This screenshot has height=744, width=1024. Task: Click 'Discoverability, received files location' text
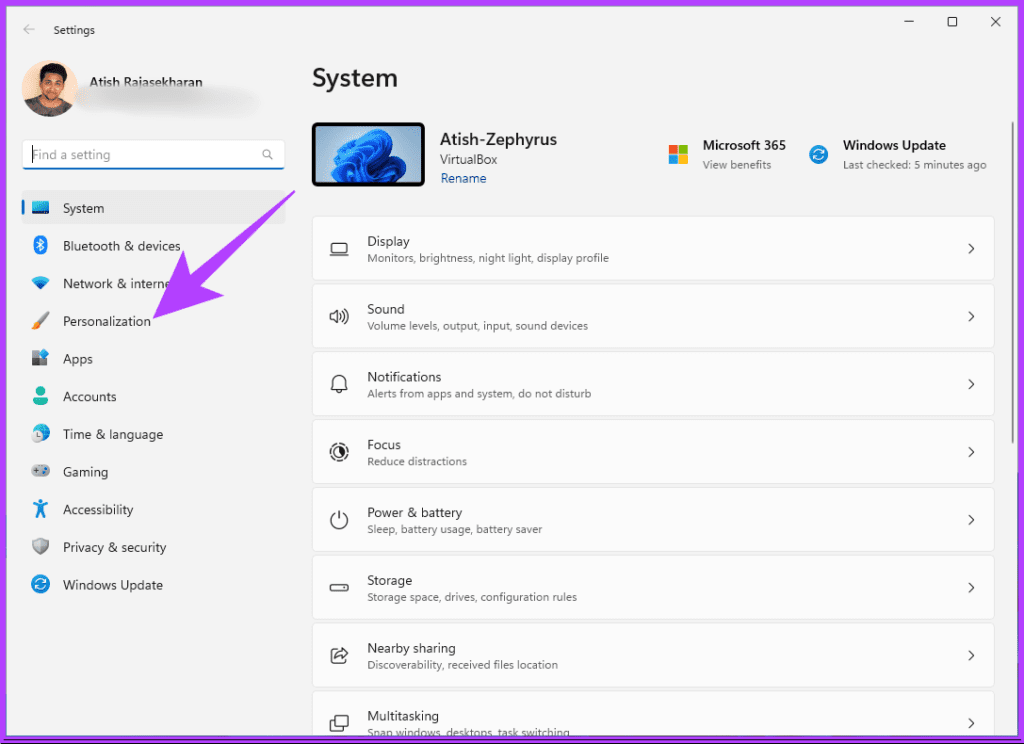[x=462, y=665]
